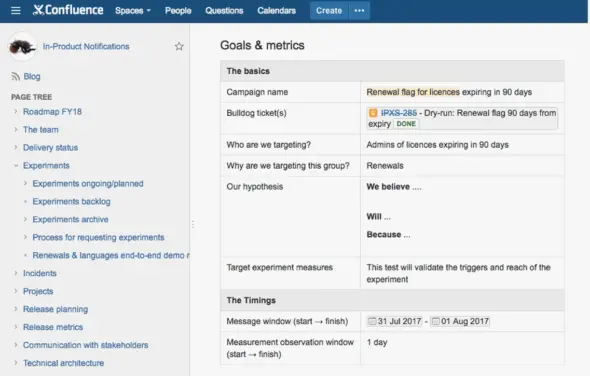The image size is (590, 376).
Task: Click the Confluence logo
Action: (x=68, y=10)
